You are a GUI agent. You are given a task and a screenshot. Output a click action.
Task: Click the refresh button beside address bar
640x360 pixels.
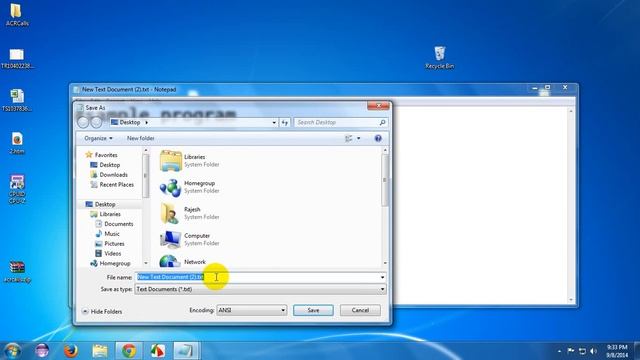pos(284,122)
